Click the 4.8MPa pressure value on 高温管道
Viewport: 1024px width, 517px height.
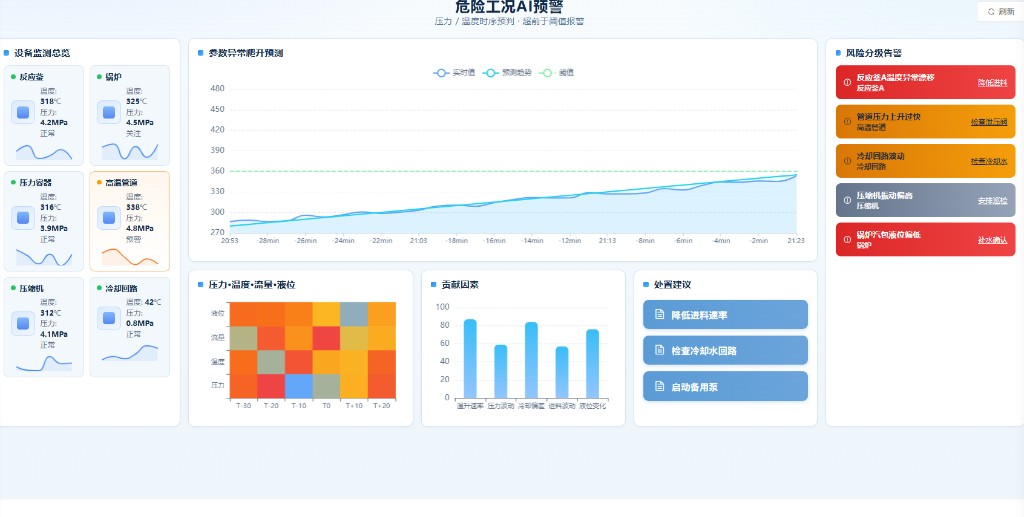click(140, 228)
